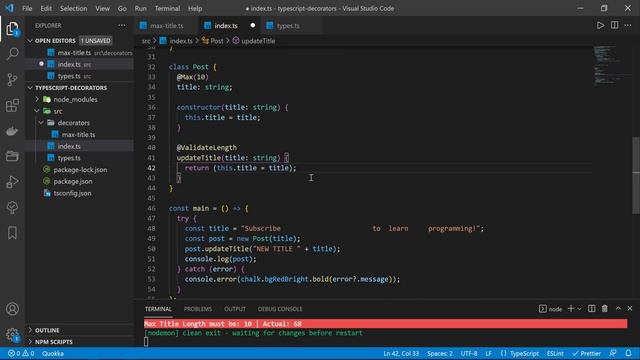The width and height of the screenshot is (640, 360).
Task: Click the feedback icon in status bar
Action: click(x=613, y=353)
